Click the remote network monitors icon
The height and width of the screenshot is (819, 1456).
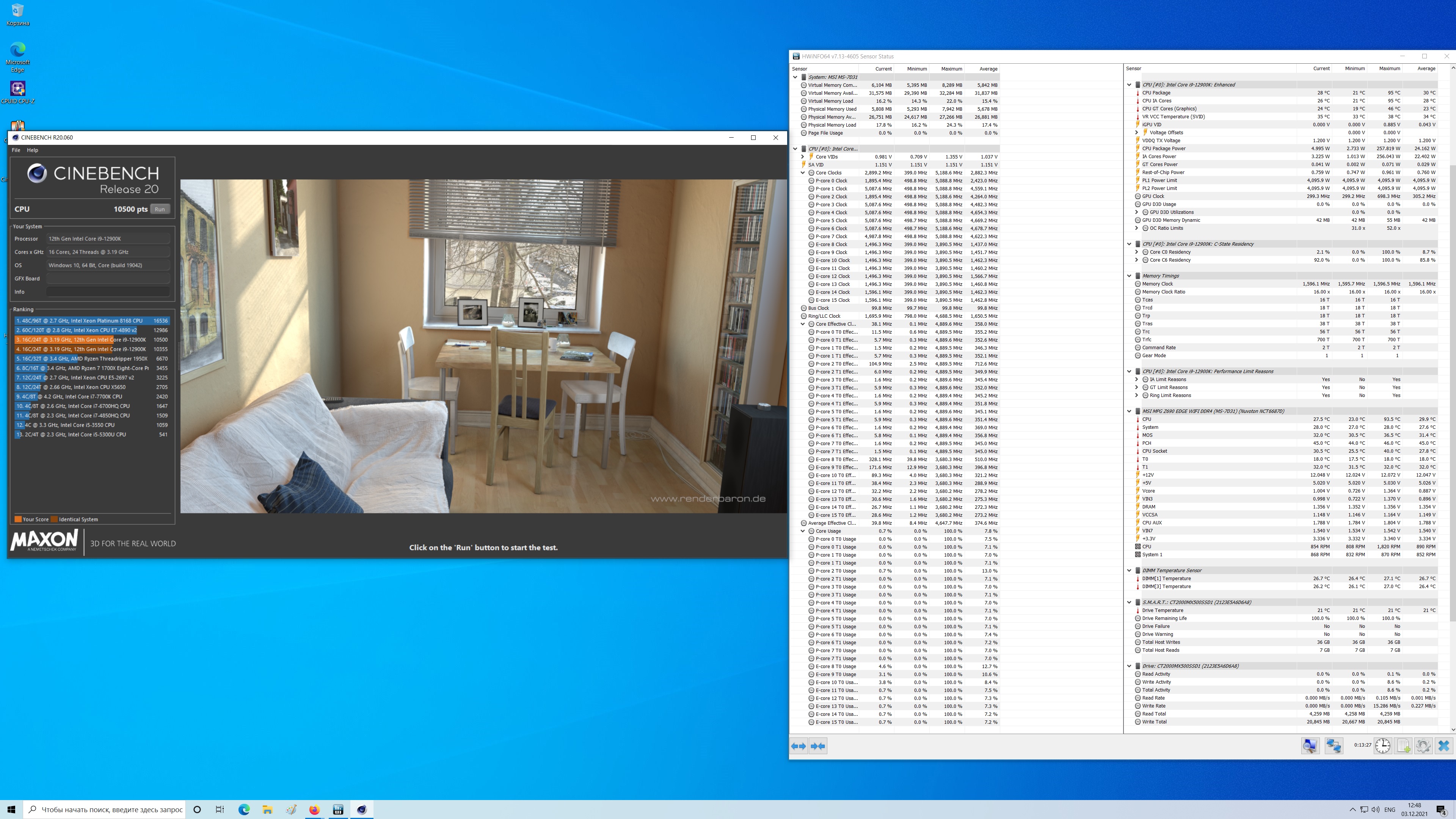tap(1334, 746)
